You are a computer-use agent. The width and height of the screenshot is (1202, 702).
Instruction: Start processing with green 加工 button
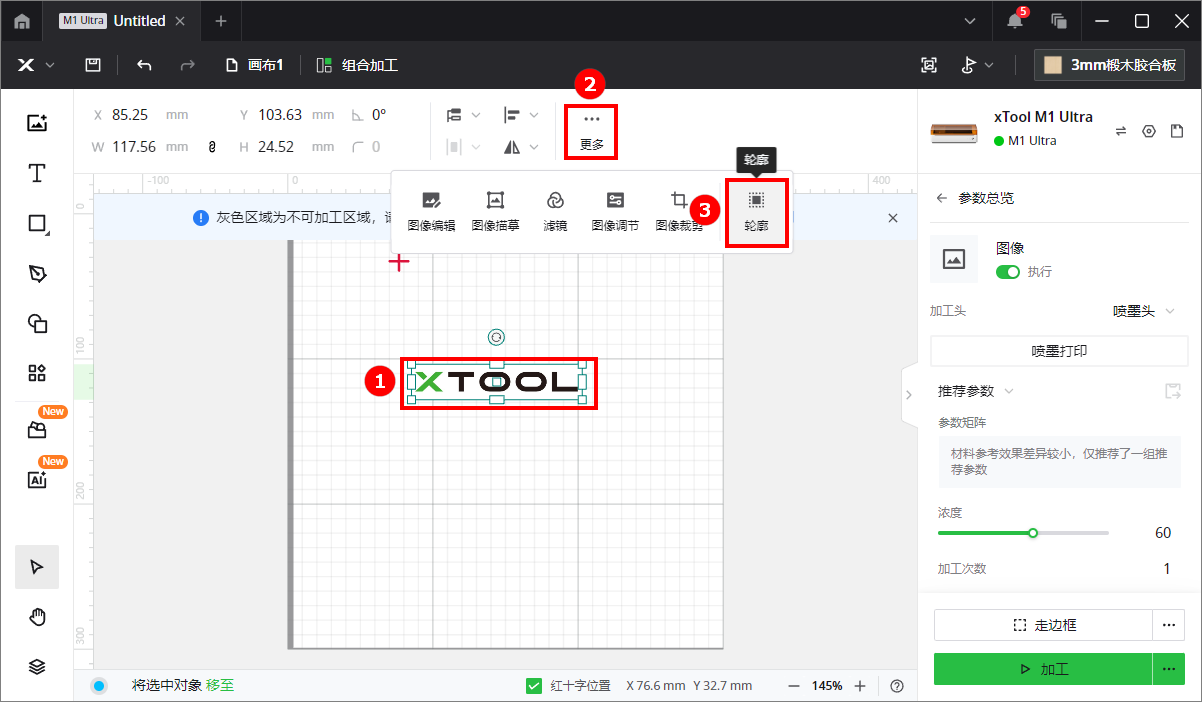tap(1043, 669)
